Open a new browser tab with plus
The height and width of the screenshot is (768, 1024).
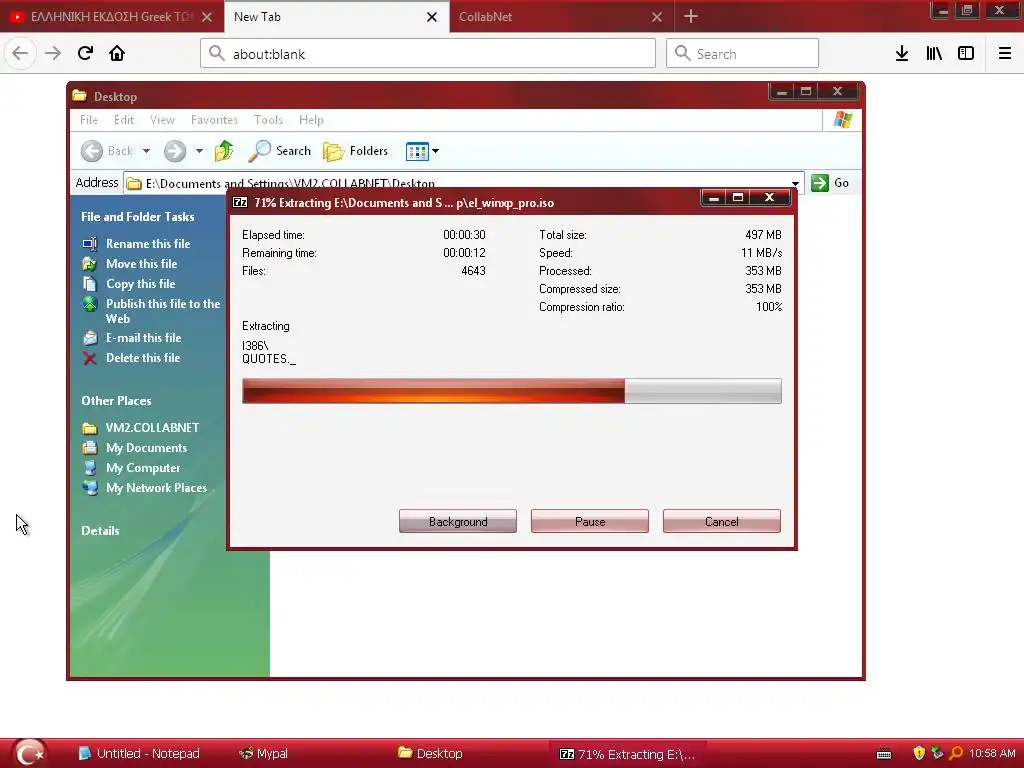[691, 16]
